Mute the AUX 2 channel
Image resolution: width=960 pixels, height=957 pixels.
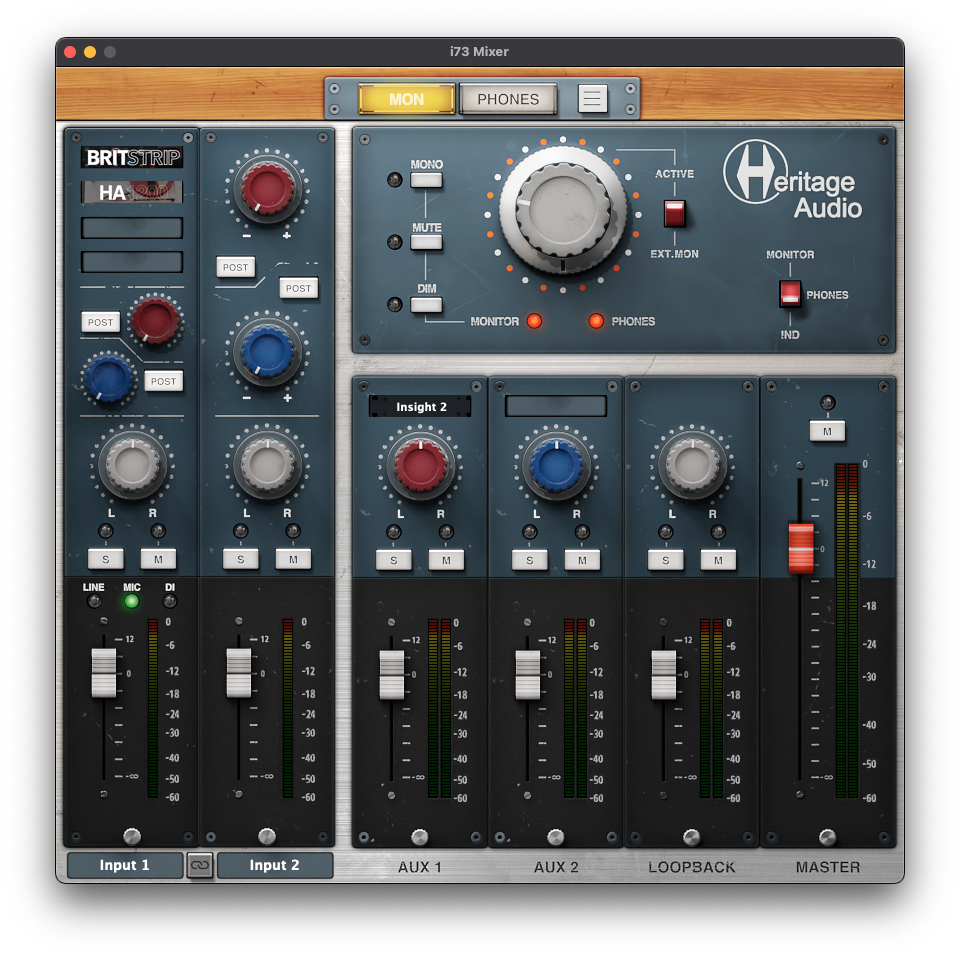pyautogui.click(x=582, y=560)
